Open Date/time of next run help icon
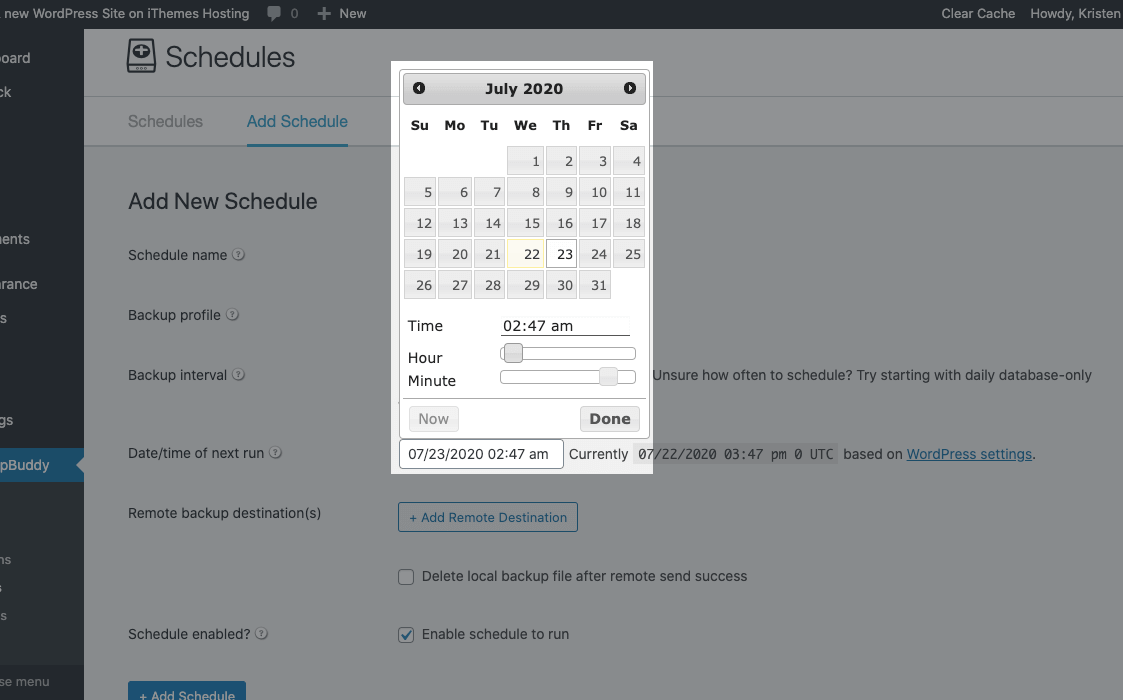1123x700 pixels. [275, 453]
